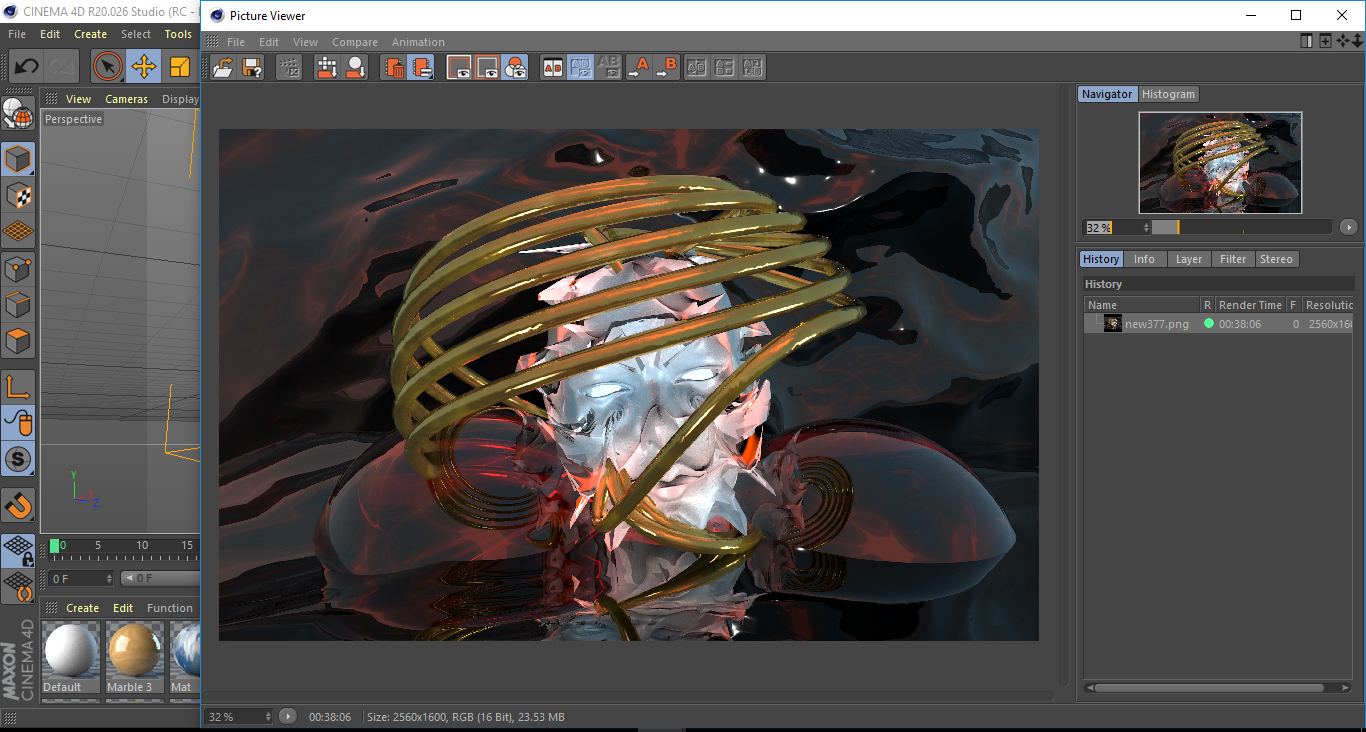Open Function menu in material manager

pos(170,608)
